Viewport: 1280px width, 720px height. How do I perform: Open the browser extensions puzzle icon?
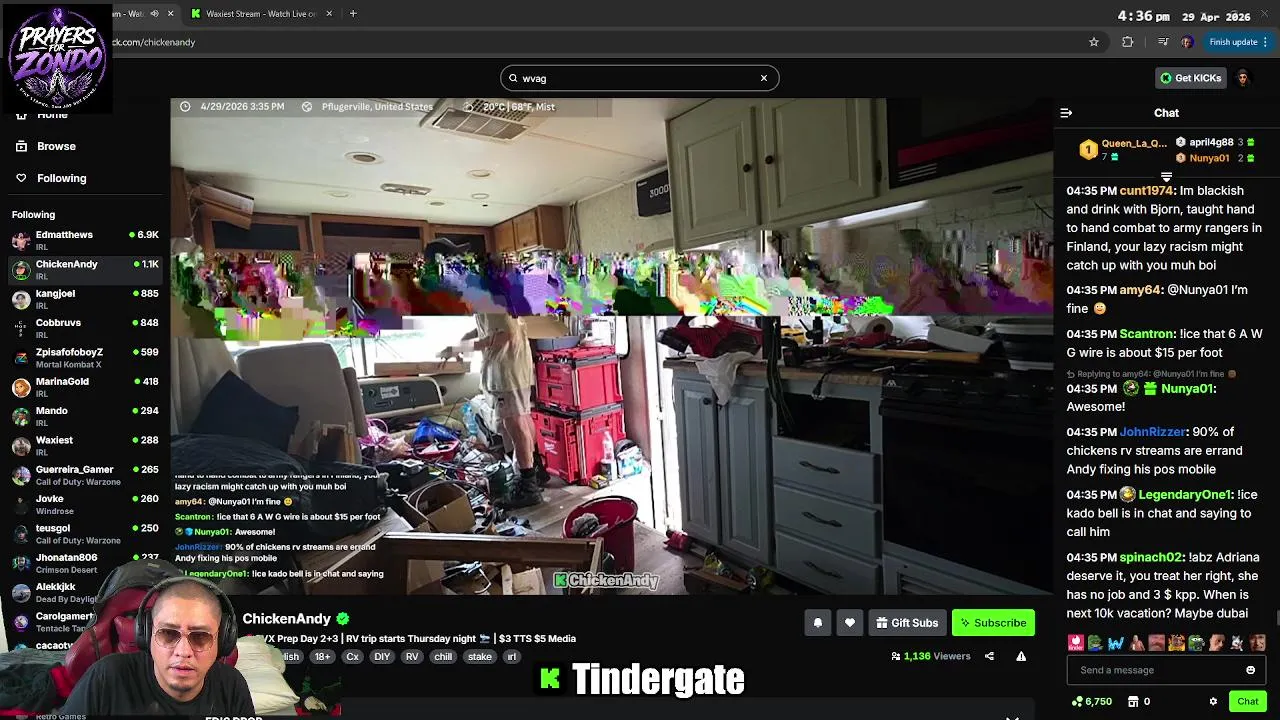(1128, 42)
